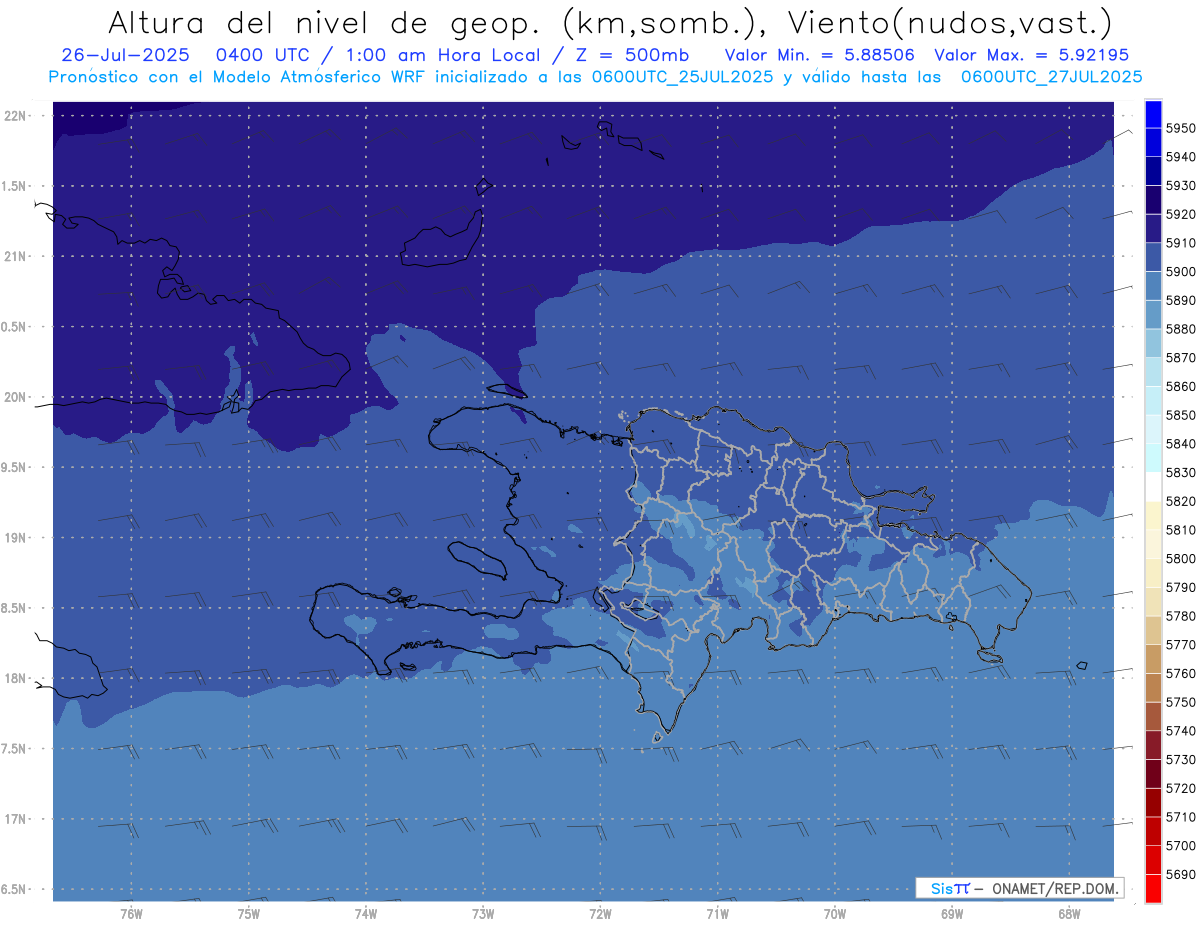Click the longitude label '68W'
This screenshot has width=1200, height=927.
(x=1069, y=914)
